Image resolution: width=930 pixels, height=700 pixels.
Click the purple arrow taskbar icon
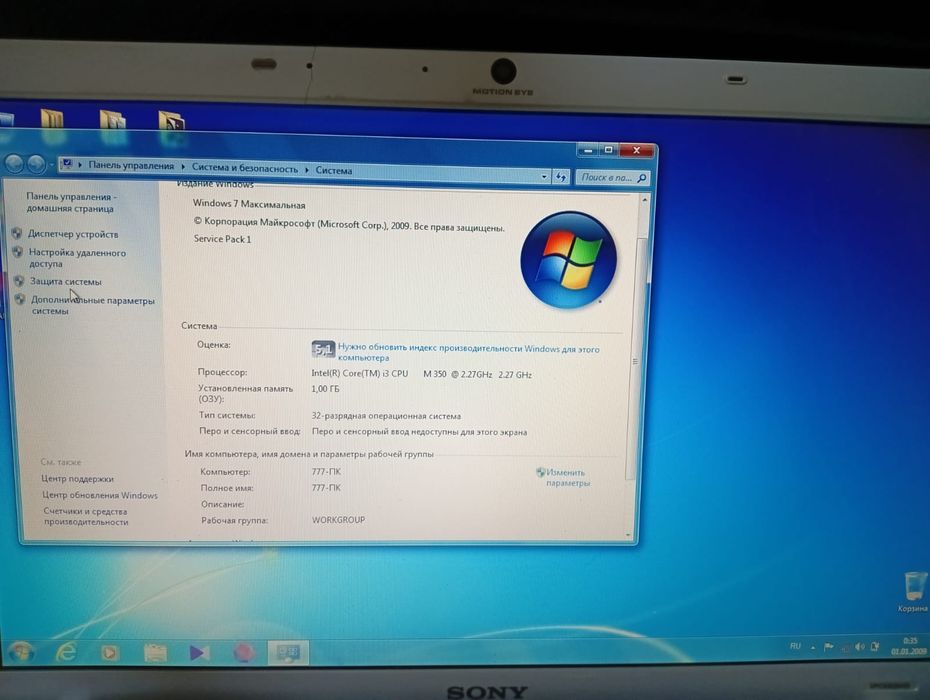(199, 653)
